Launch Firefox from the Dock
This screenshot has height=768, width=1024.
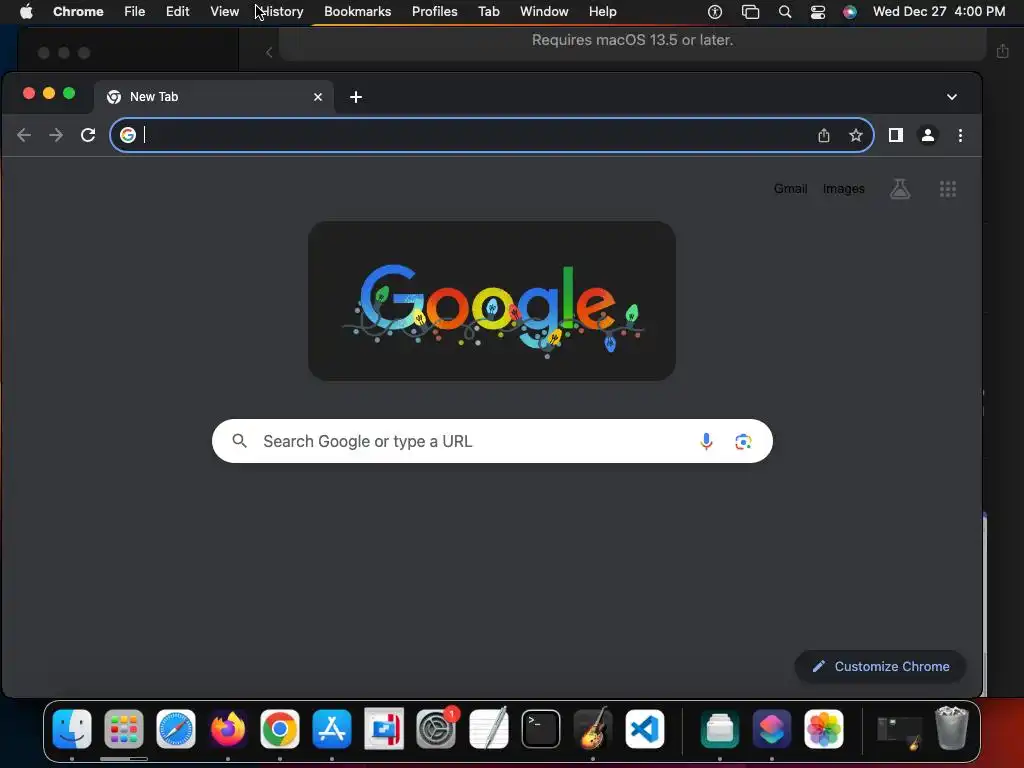click(x=228, y=729)
